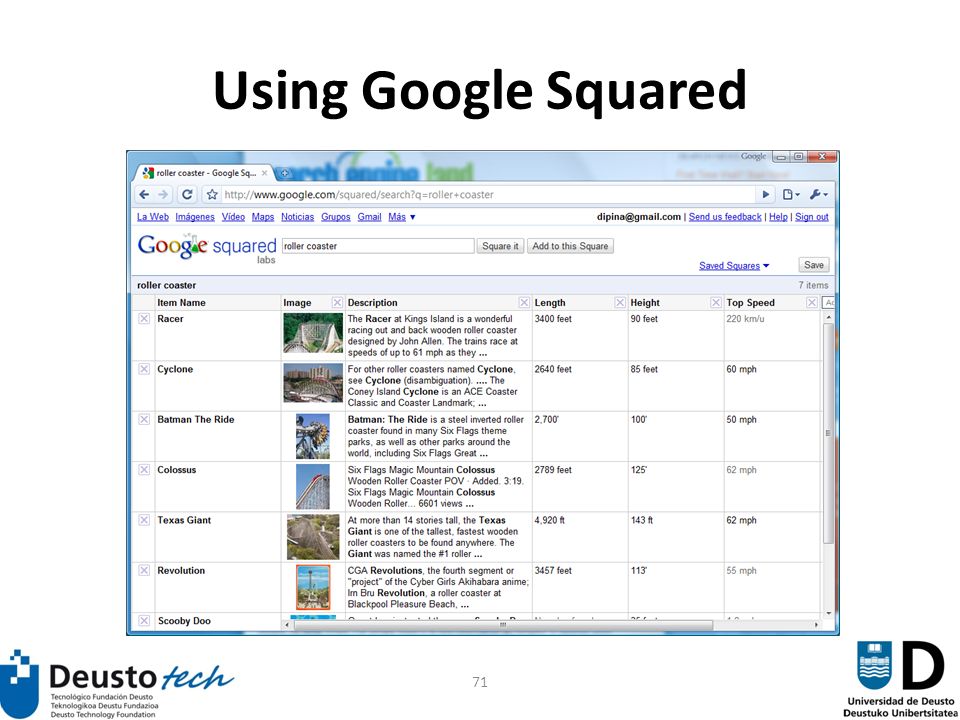The height and width of the screenshot is (720, 960).
Task: Bookmark the page with the star icon
Action: (x=212, y=195)
